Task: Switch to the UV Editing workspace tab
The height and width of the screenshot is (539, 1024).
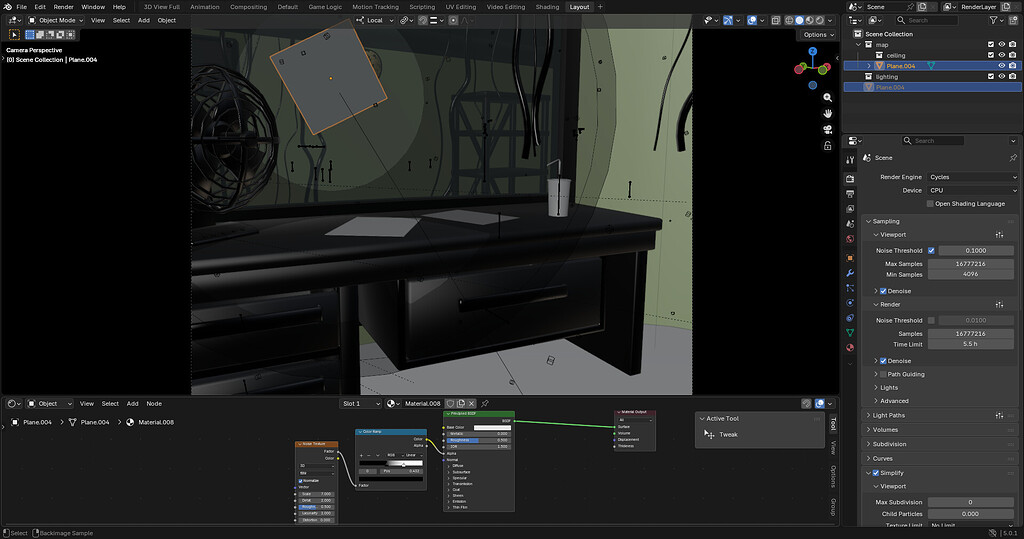Action: [460, 7]
